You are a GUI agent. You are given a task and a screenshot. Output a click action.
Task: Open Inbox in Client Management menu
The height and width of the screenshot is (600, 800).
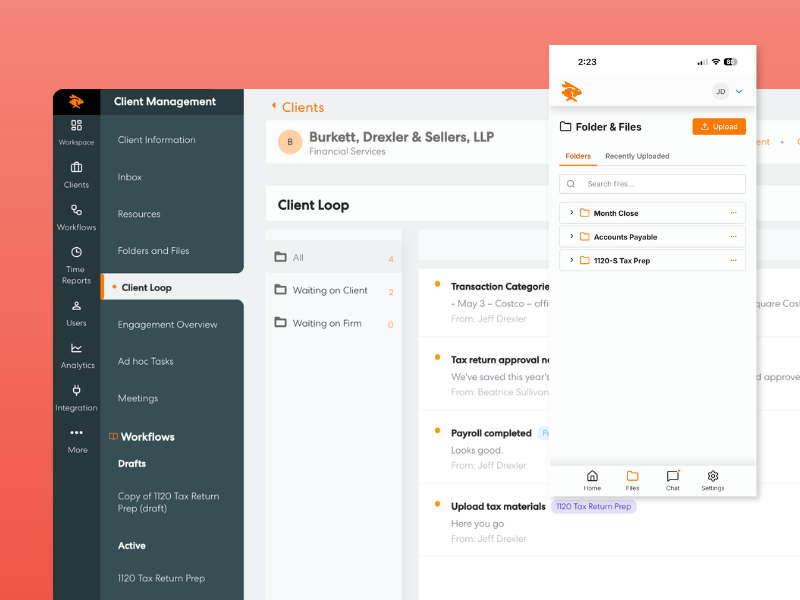[130, 177]
